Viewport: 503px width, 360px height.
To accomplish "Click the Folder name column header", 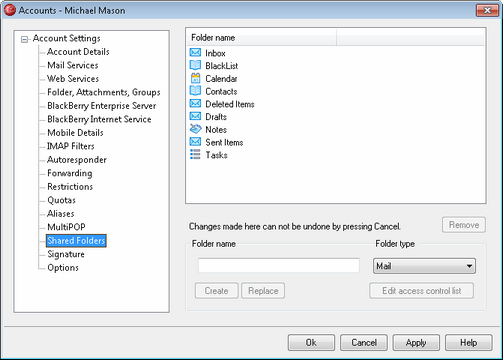I will point(261,38).
